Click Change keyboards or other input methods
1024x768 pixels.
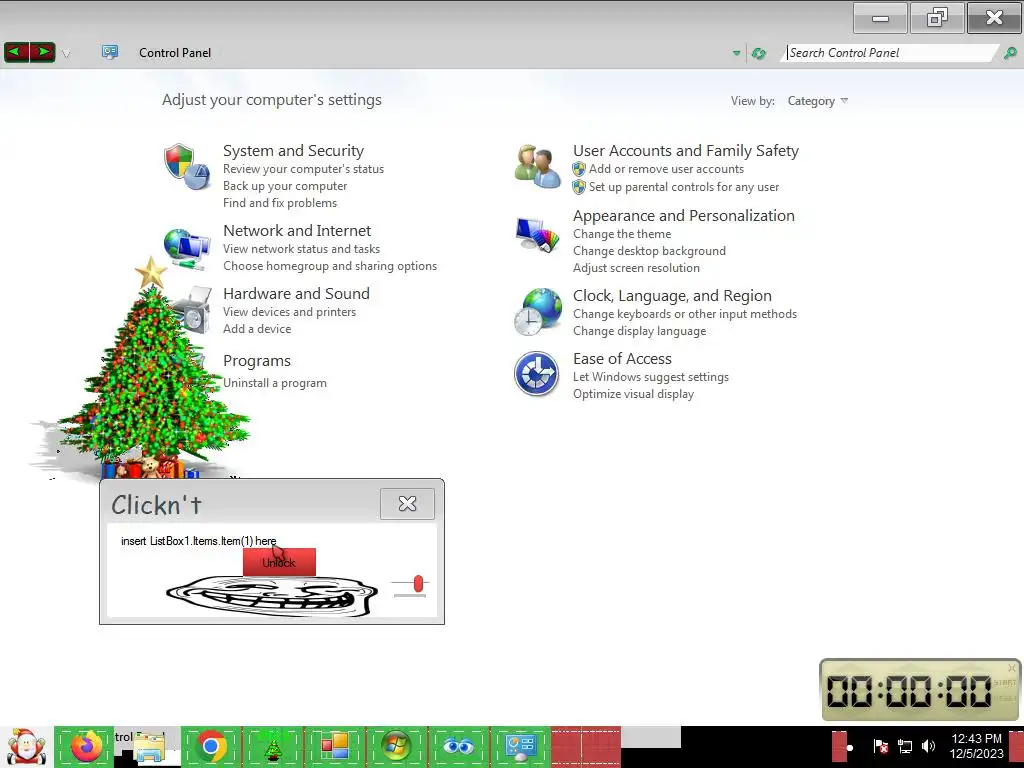(x=684, y=314)
